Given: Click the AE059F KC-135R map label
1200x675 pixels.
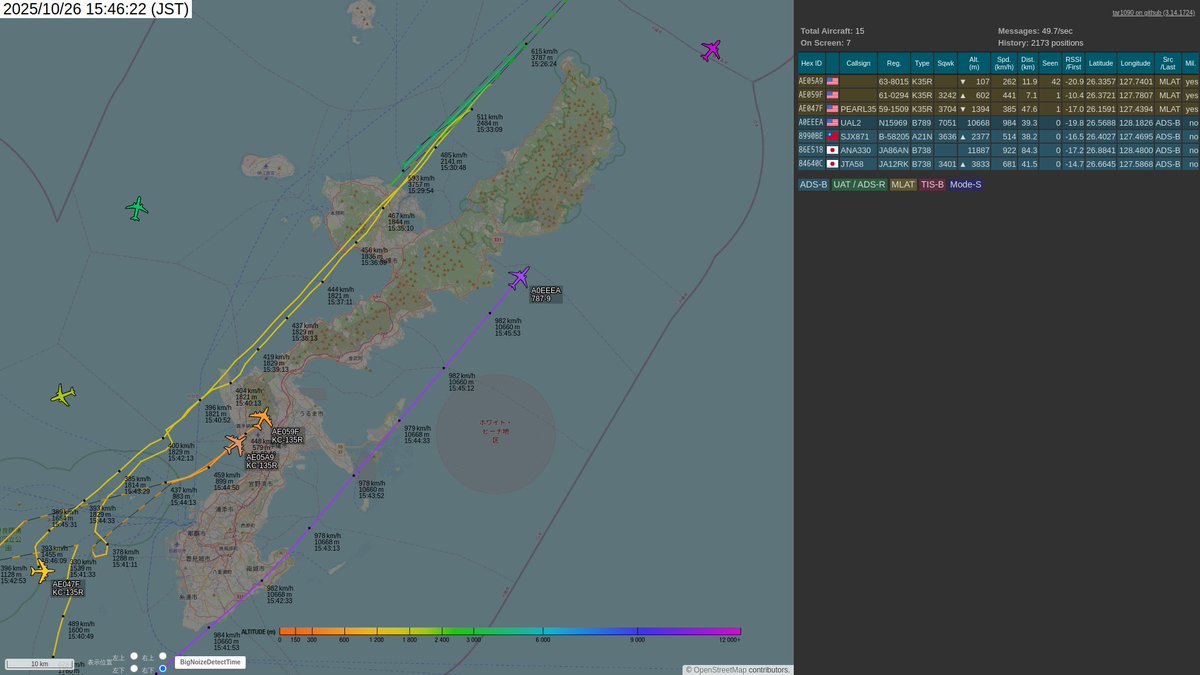Looking at the screenshot, I should click(x=287, y=436).
